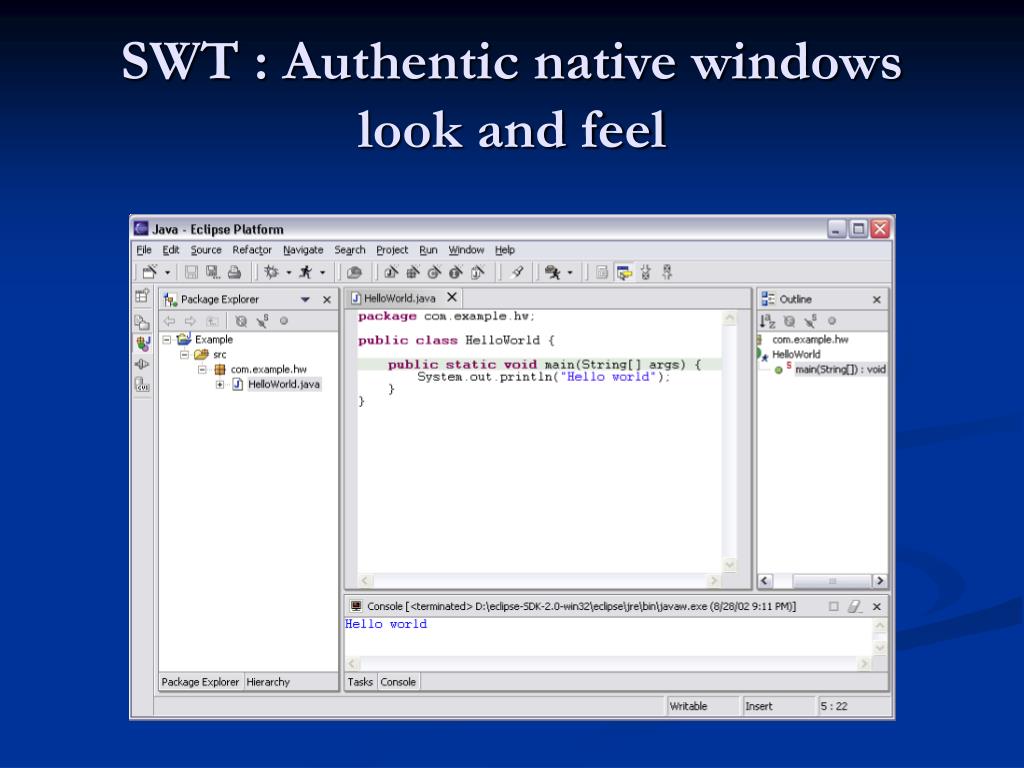Click the Up icon in Package Explorer
This screenshot has width=1024, height=768.
coord(212,321)
